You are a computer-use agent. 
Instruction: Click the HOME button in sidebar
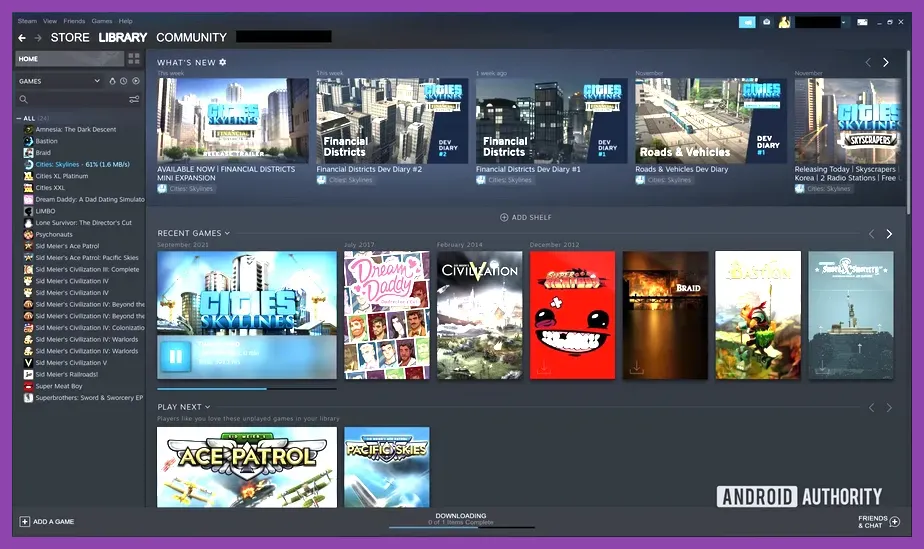click(x=69, y=58)
